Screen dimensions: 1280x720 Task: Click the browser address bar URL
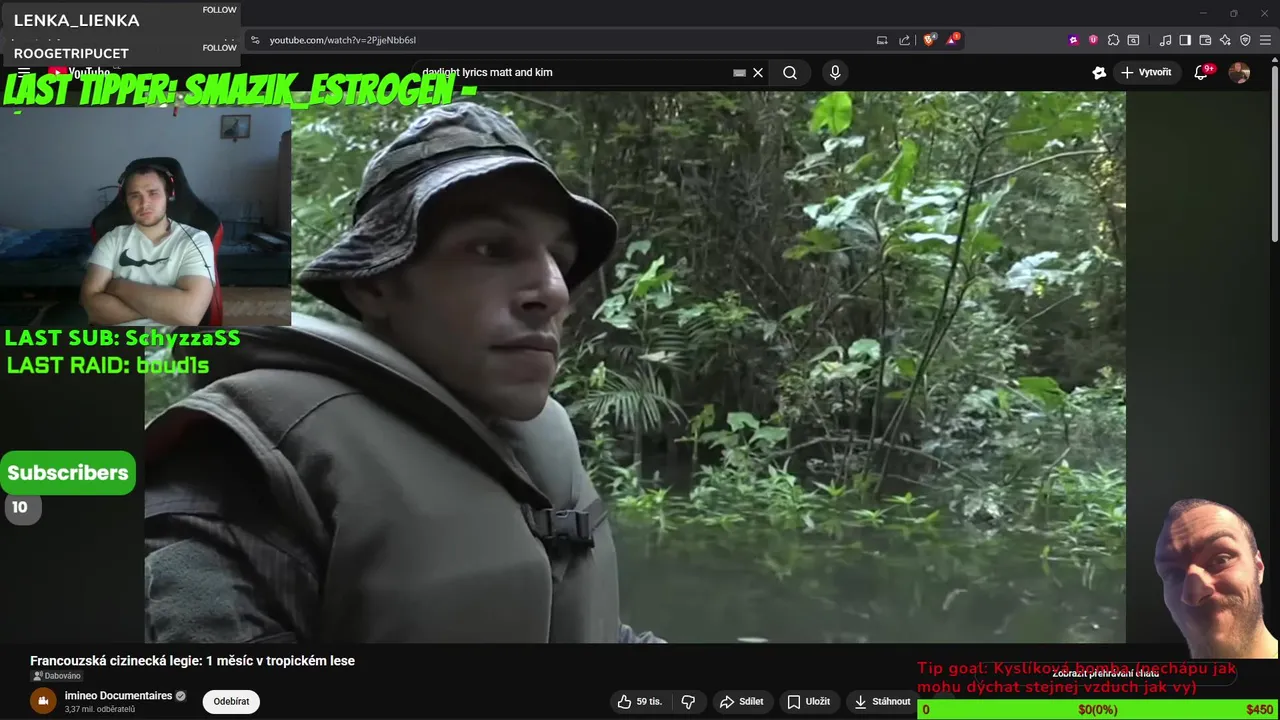point(342,40)
